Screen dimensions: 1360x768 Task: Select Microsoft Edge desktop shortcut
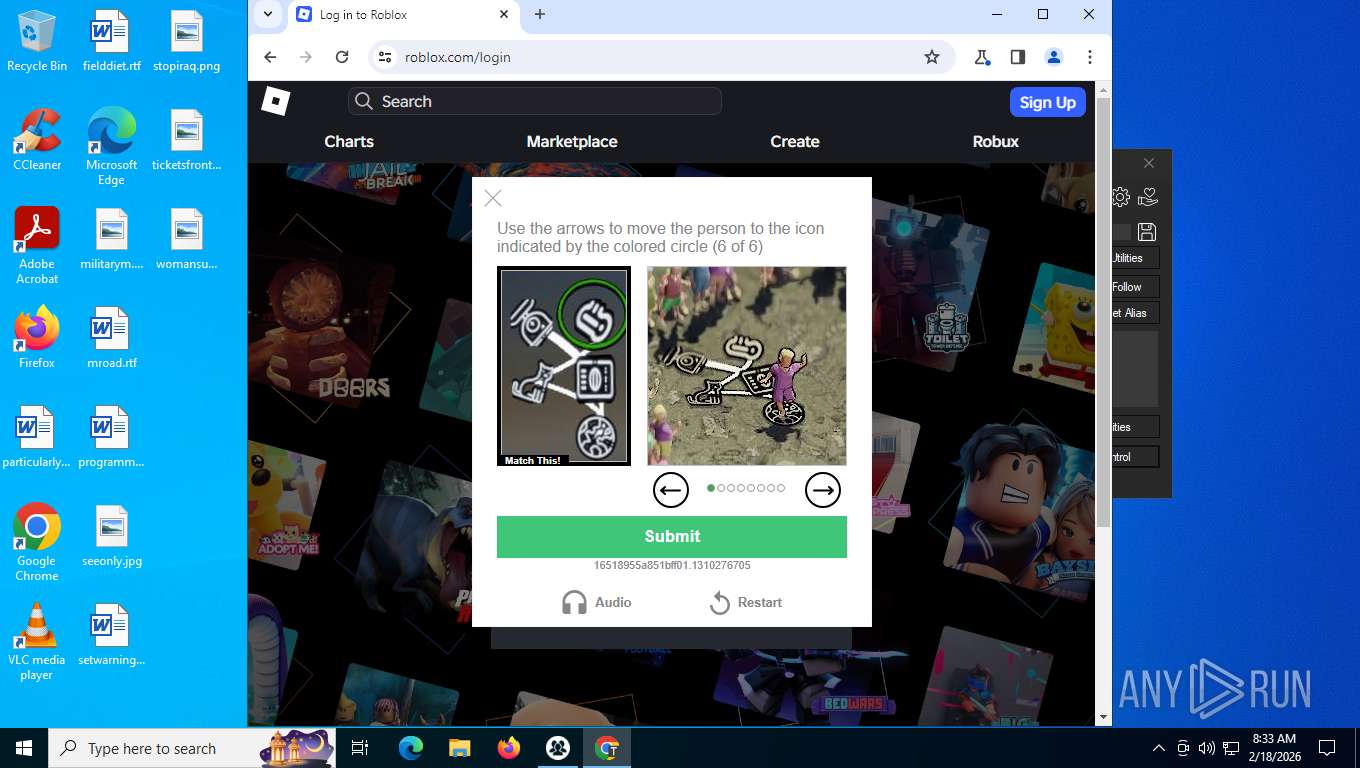click(x=111, y=147)
